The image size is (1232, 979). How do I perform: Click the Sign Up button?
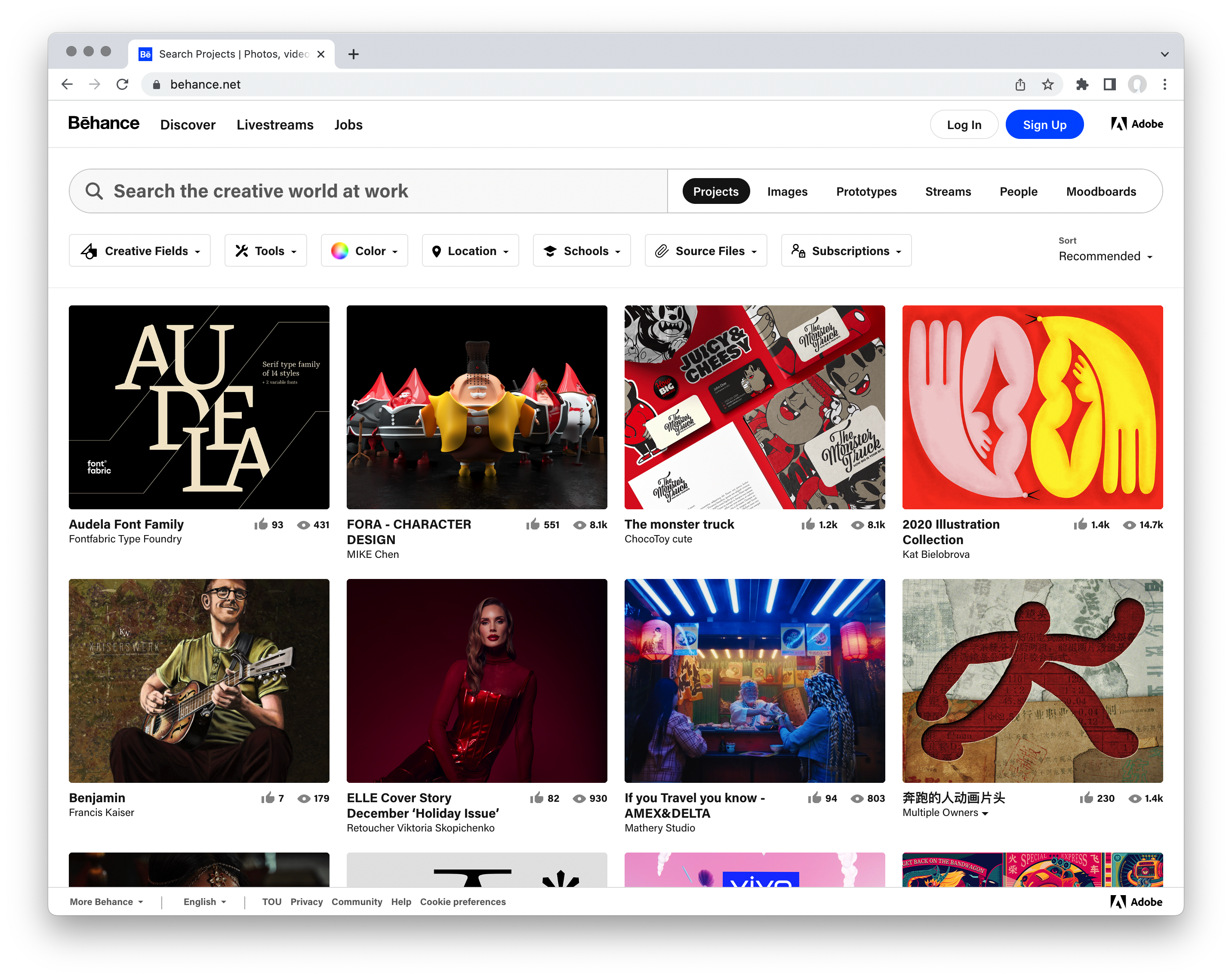(1044, 124)
